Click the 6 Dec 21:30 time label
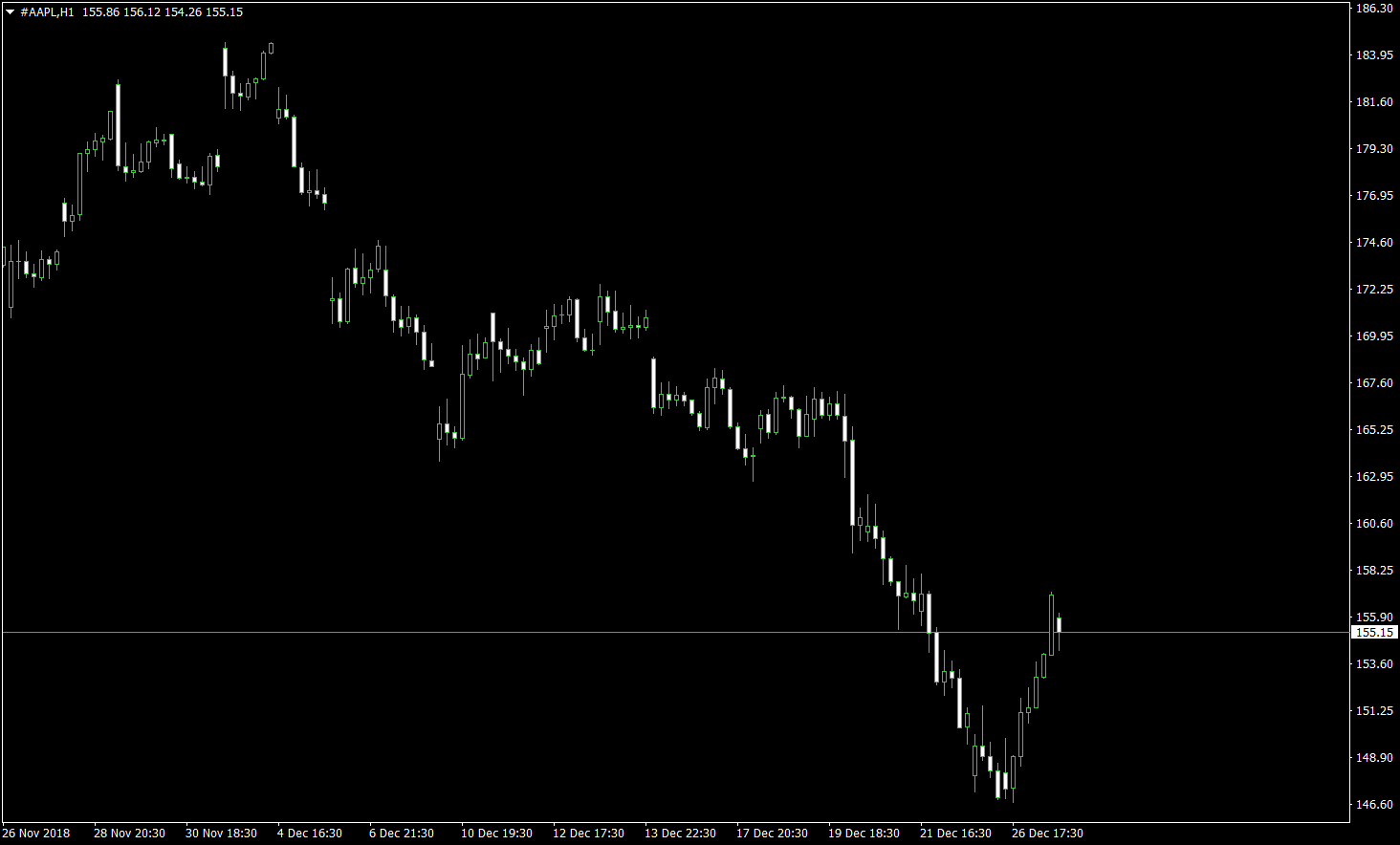1400x845 pixels. (x=402, y=834)
